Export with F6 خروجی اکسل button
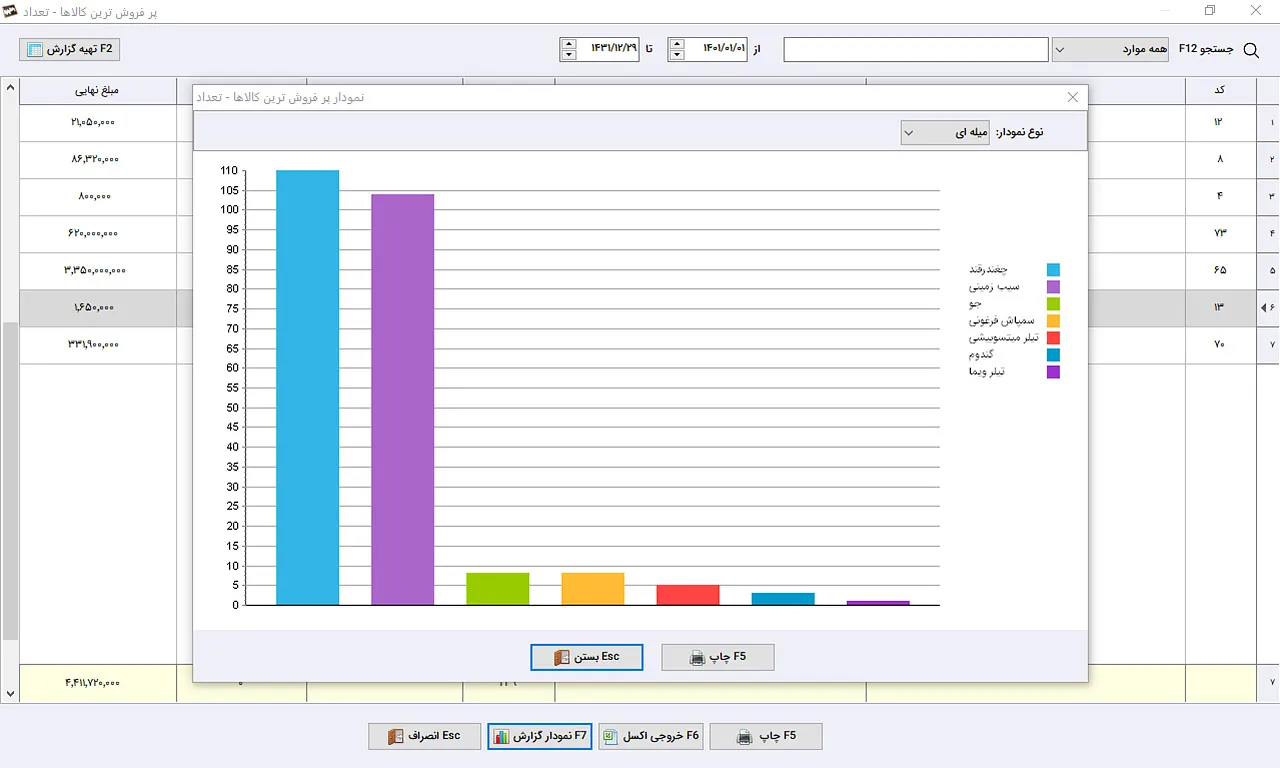 click(651, 736)
